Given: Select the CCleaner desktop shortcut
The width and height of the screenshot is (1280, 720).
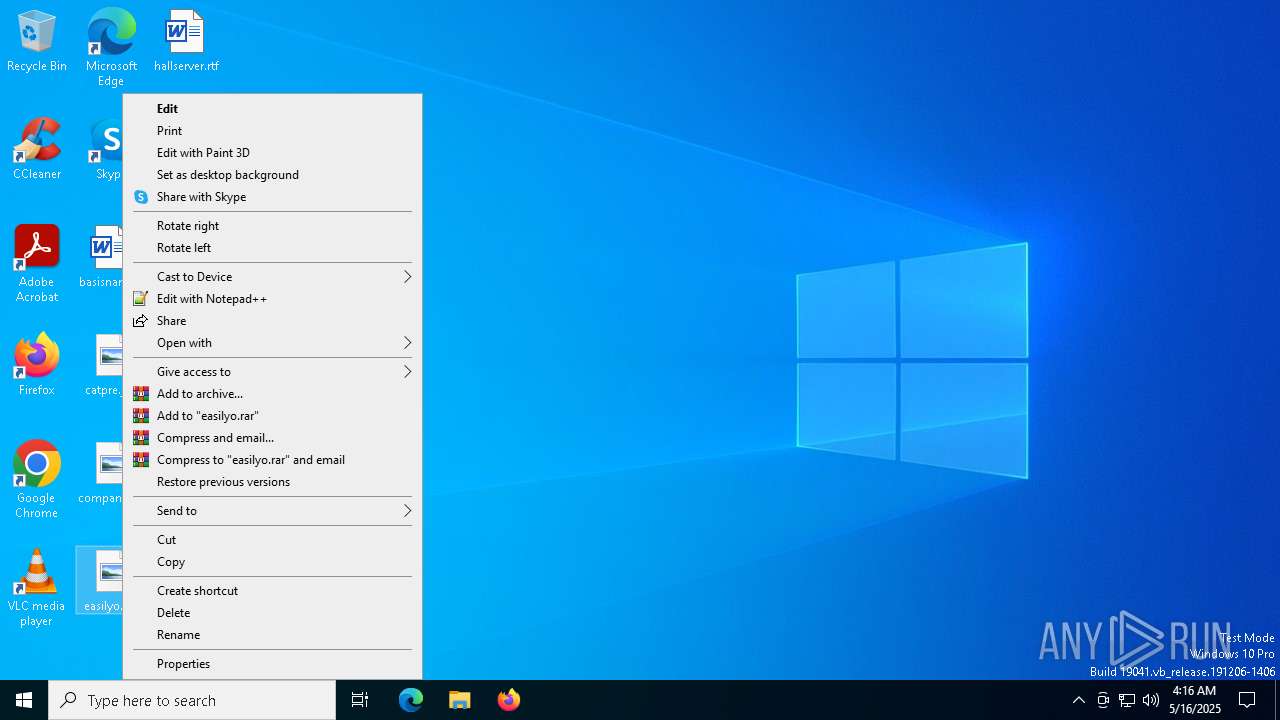Looking at the screenshot, I should tap(37, 150).
